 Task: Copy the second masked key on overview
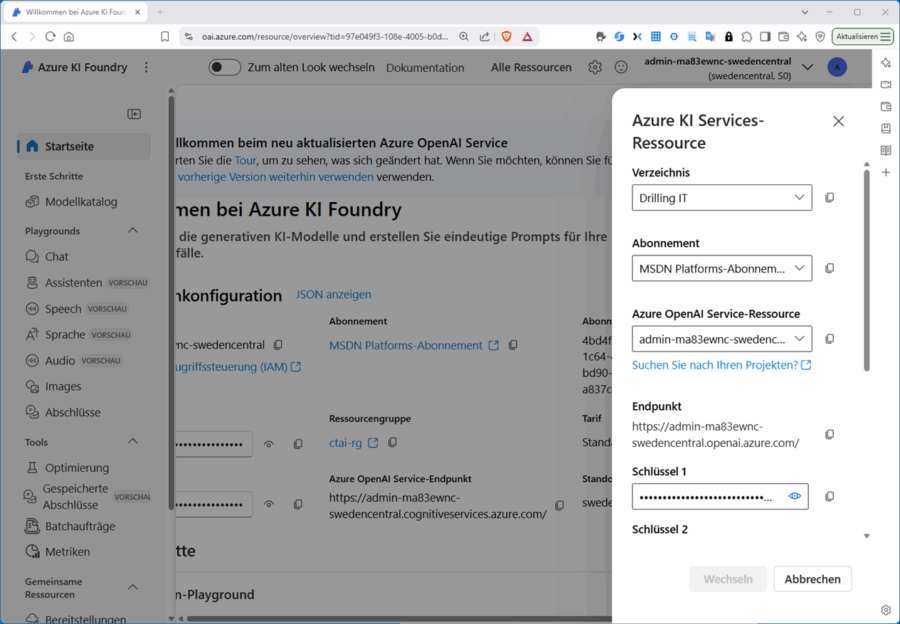(298, 504)
